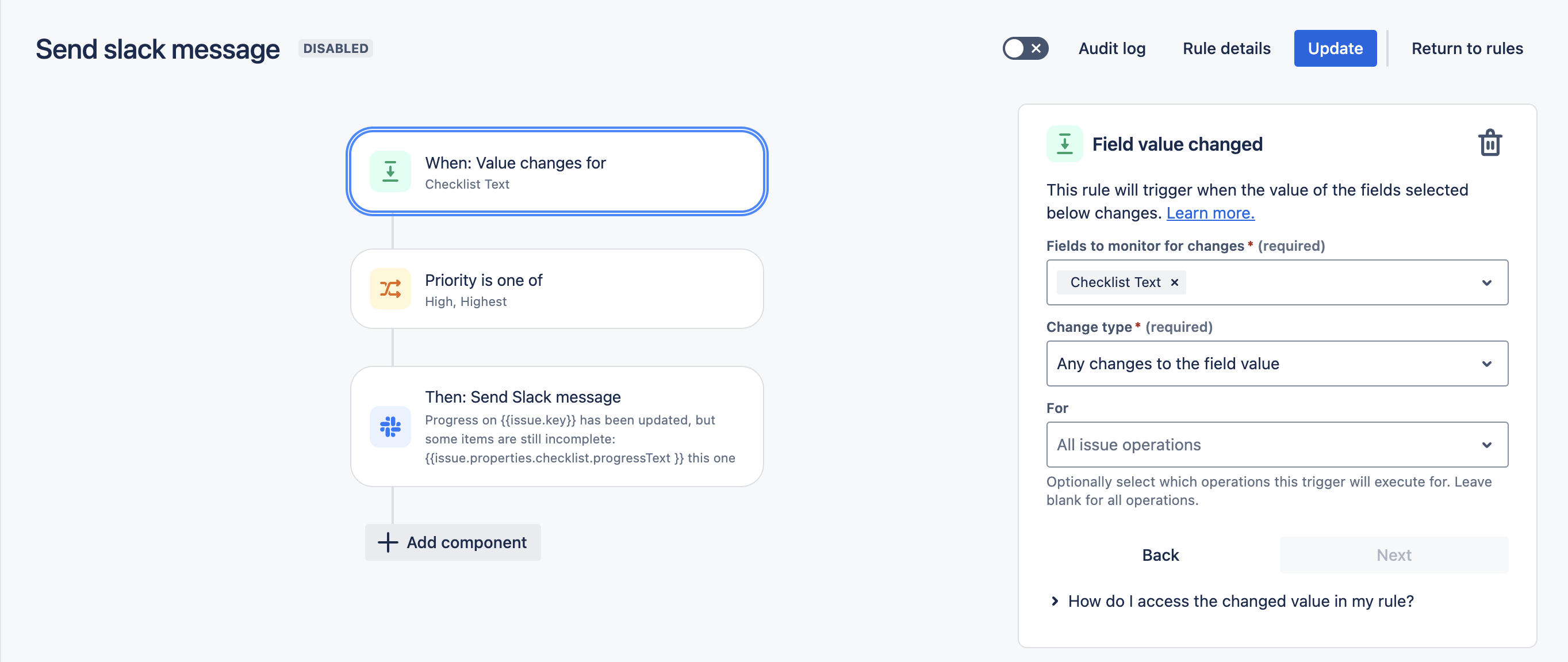Click the Back button

click(1160, 555)
